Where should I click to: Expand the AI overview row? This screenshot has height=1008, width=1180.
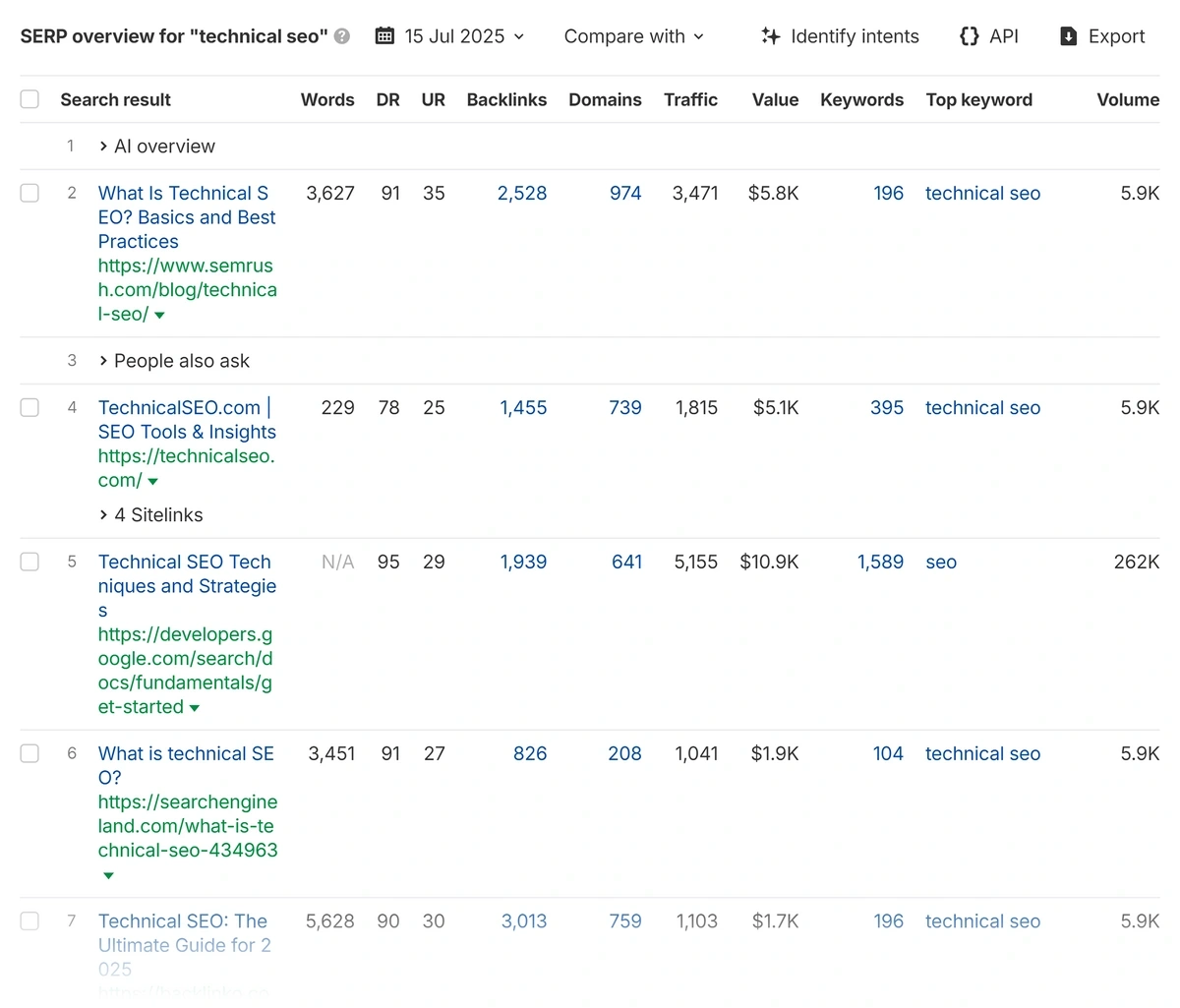click(x=157, y=147)
